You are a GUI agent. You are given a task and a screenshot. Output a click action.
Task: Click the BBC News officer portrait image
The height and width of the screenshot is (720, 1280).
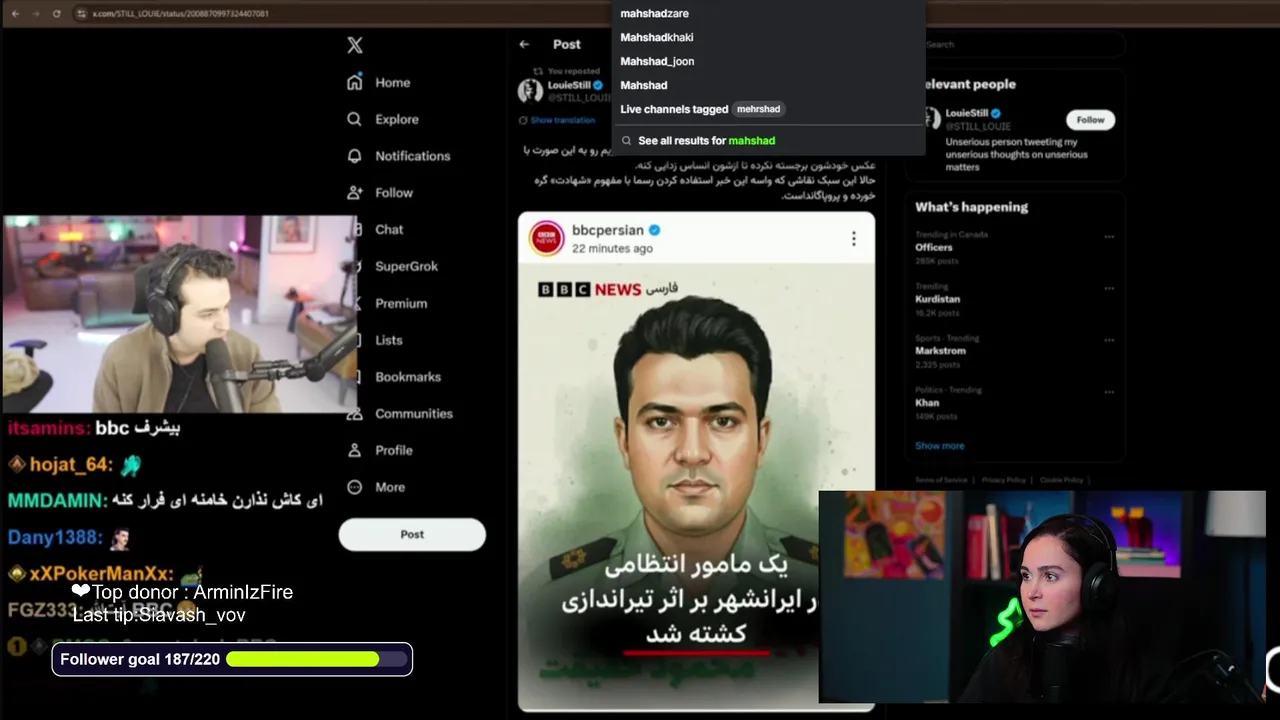(x=696, y=486)
